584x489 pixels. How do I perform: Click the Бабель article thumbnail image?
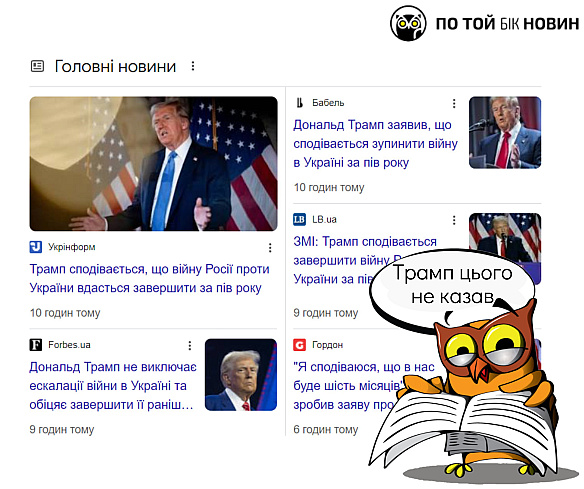[x=505, y=133]
